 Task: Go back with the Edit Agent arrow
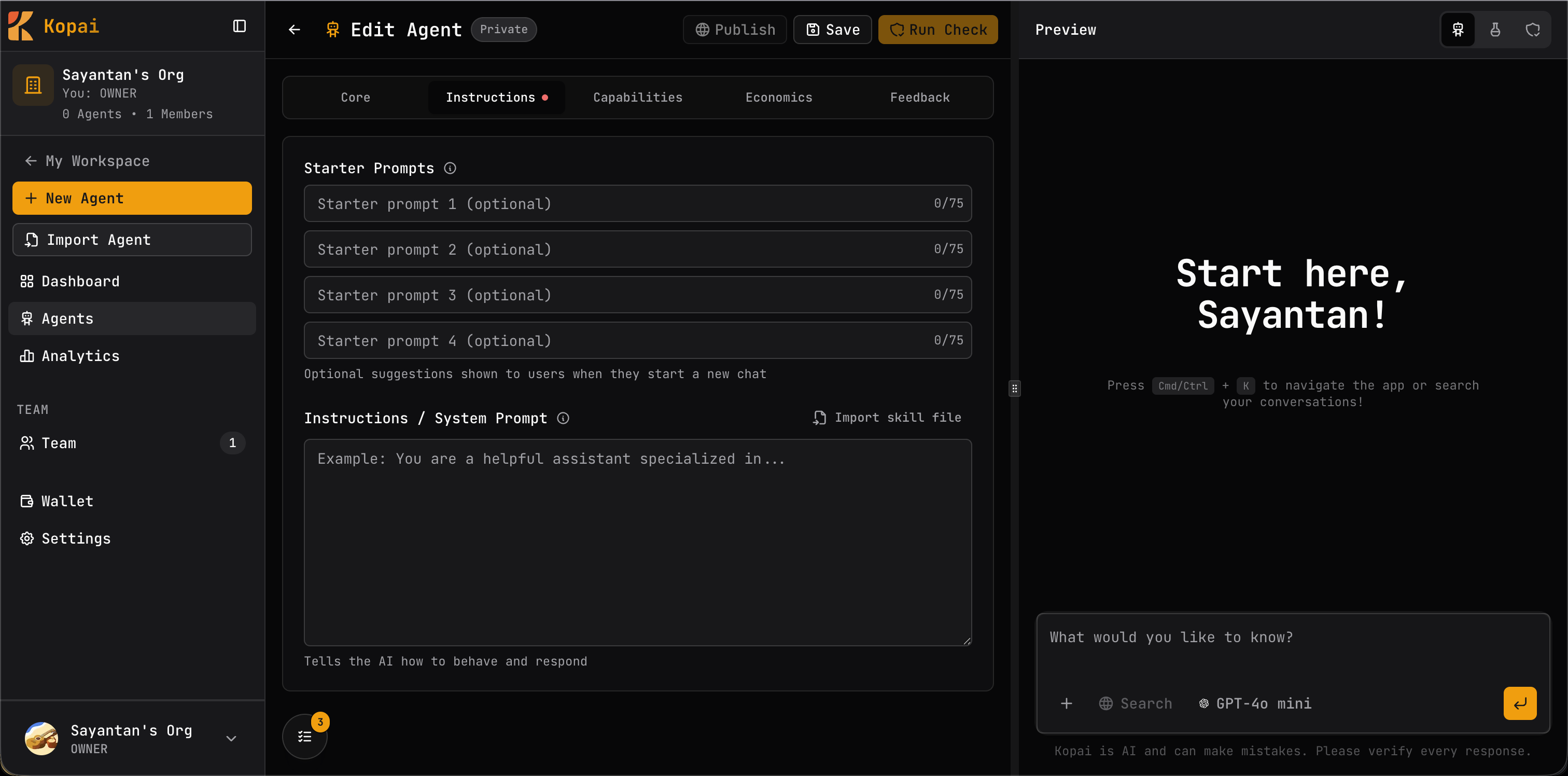click(x=295, y=29)
